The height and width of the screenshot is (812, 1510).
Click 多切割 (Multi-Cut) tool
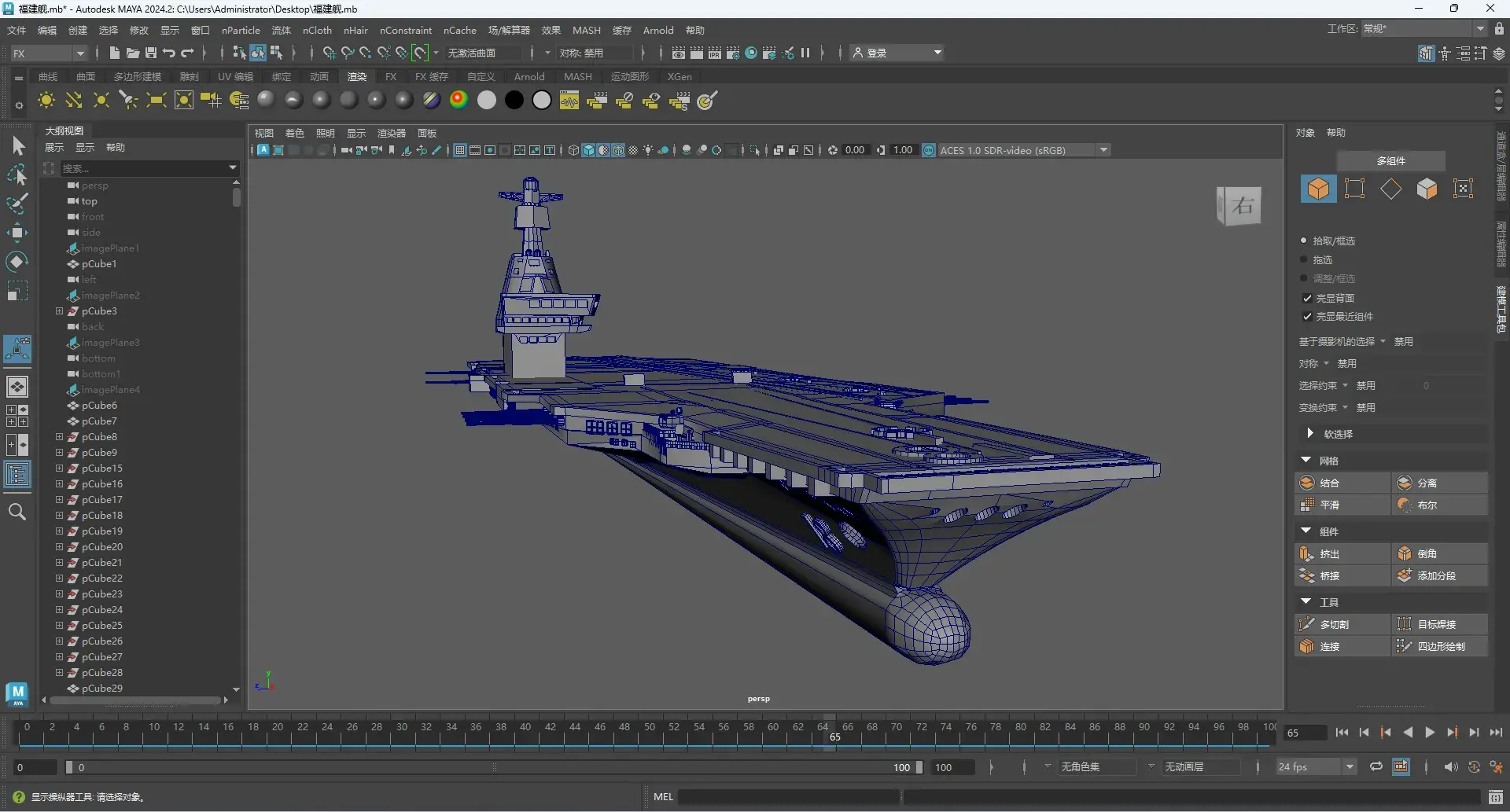(1342, 624)
